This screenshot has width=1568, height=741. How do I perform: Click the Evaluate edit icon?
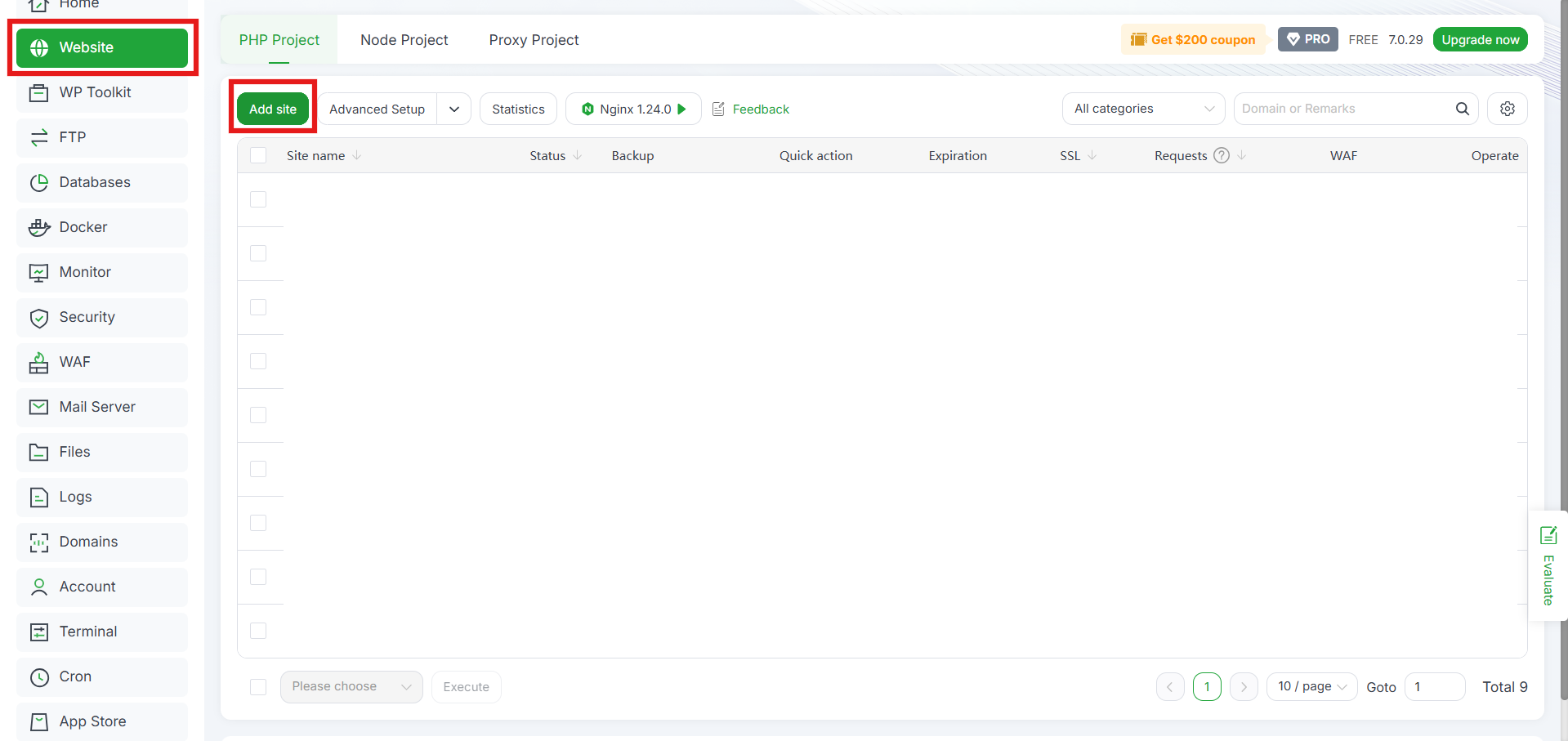click(1548, 535)
